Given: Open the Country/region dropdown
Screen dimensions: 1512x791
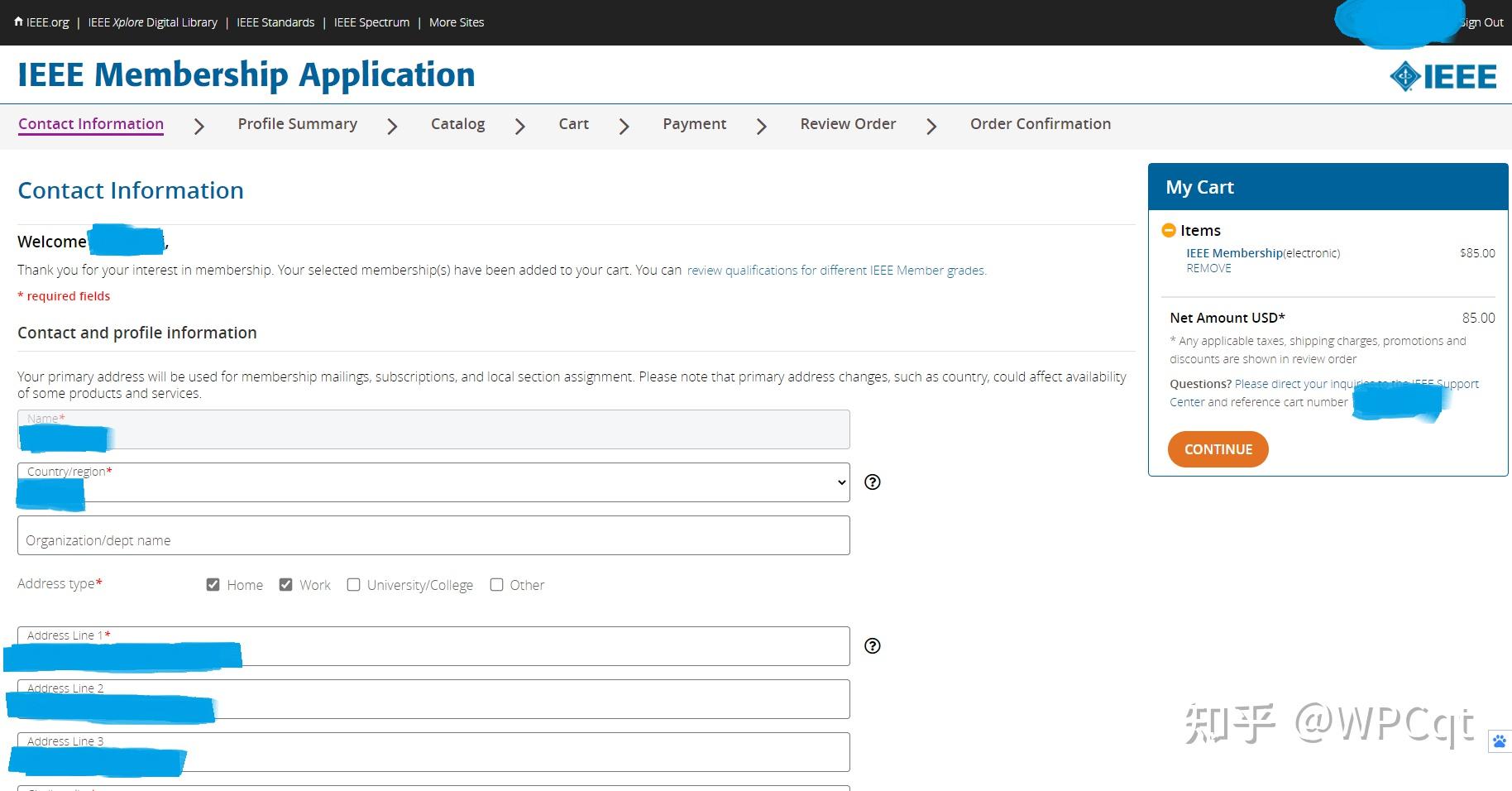Looking at the screenshot, I should pos(433,482).
